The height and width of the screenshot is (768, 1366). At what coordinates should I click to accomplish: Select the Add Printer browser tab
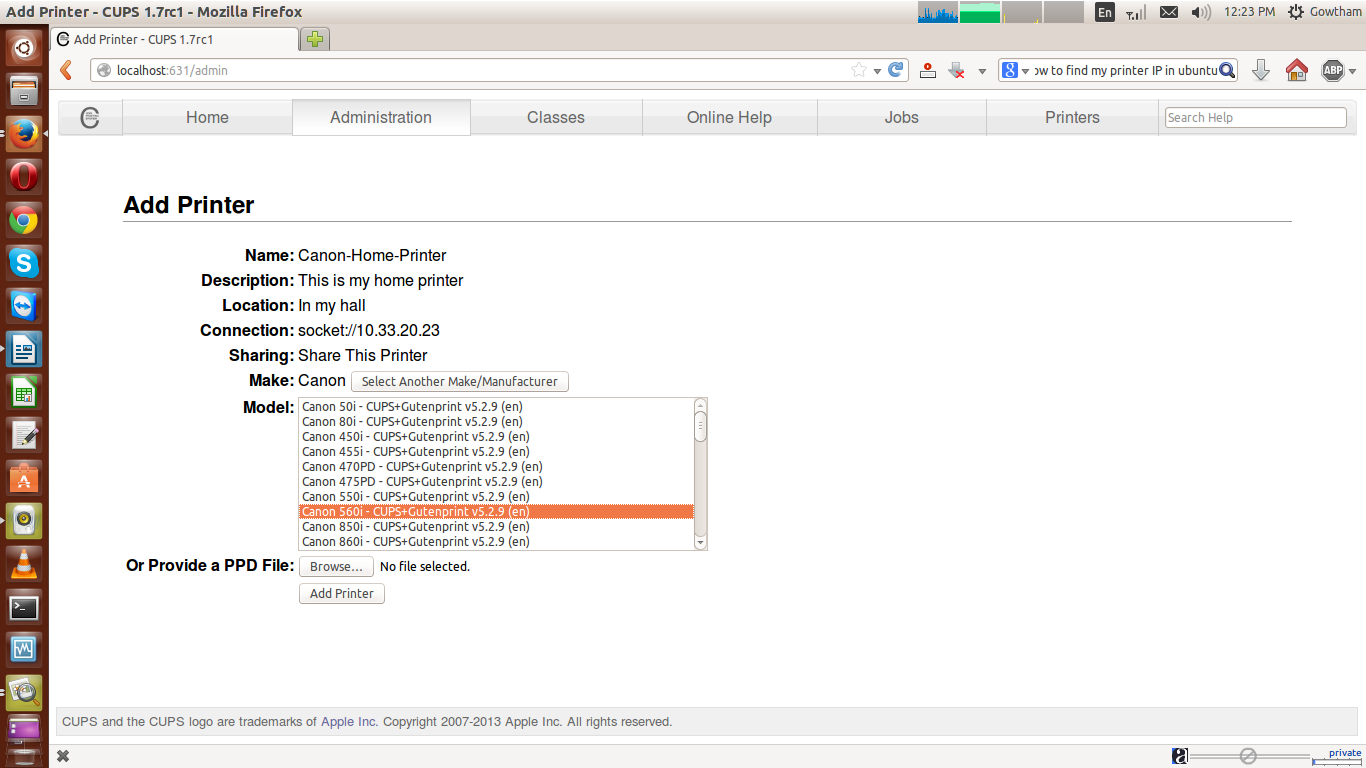tap(174, 39)
